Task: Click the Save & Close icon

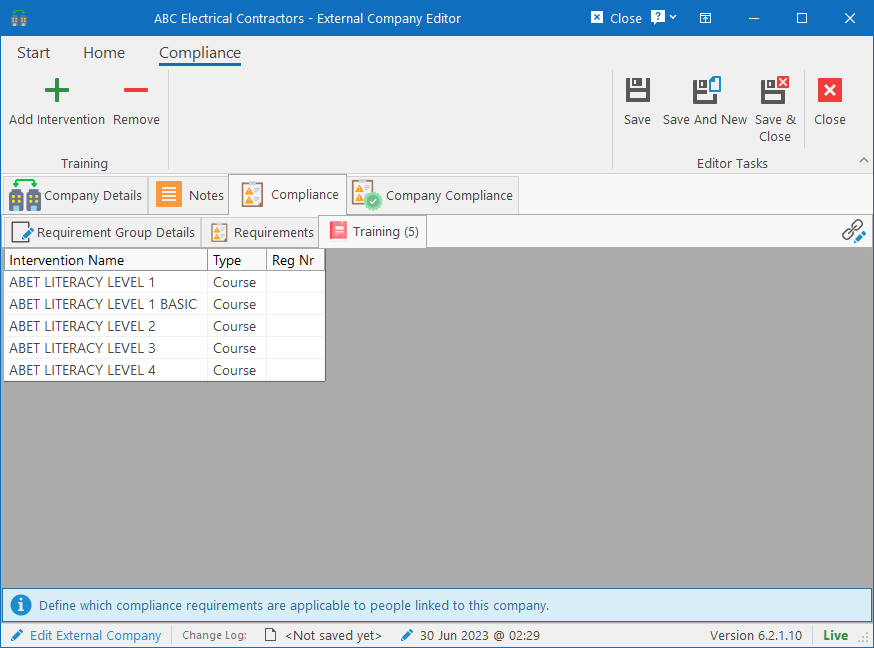Action: (x=775, y=90)
